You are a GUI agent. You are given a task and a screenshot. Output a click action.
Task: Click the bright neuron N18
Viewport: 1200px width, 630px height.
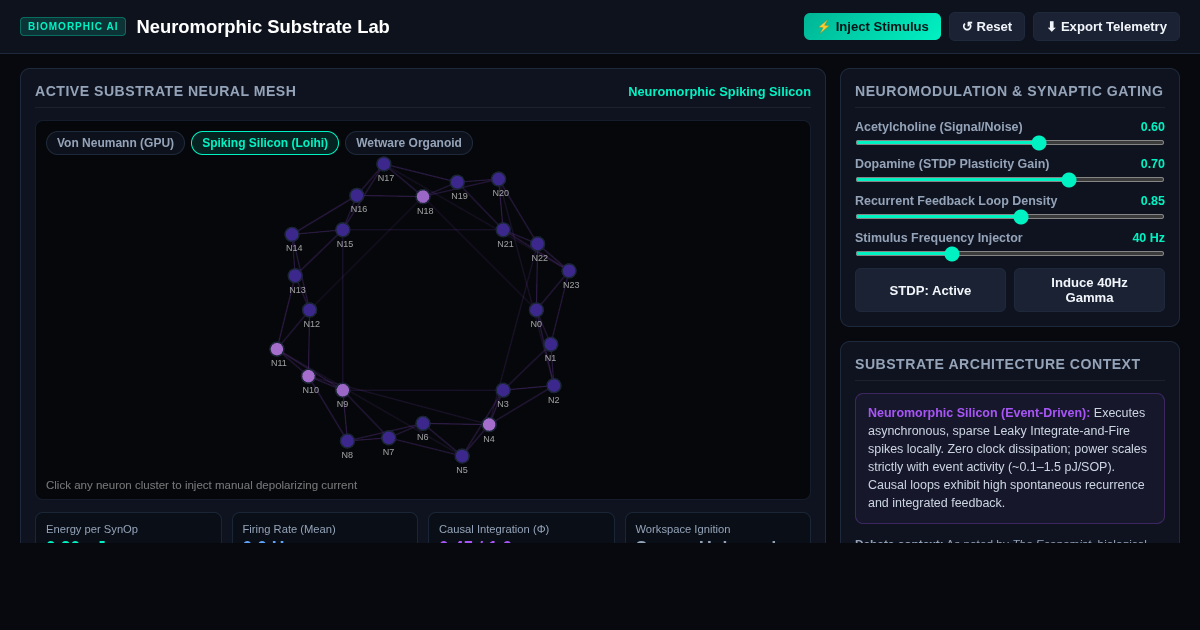point(423,197)
